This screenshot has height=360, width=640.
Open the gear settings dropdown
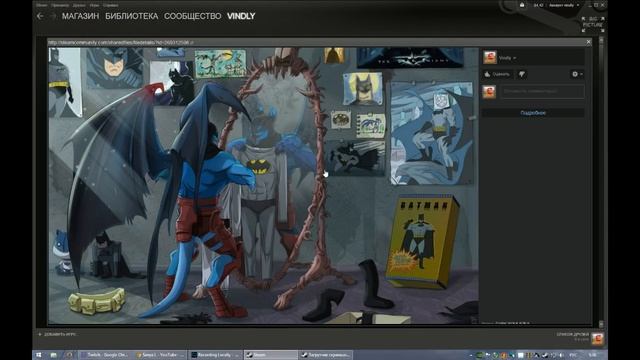[x=577, y=74]
